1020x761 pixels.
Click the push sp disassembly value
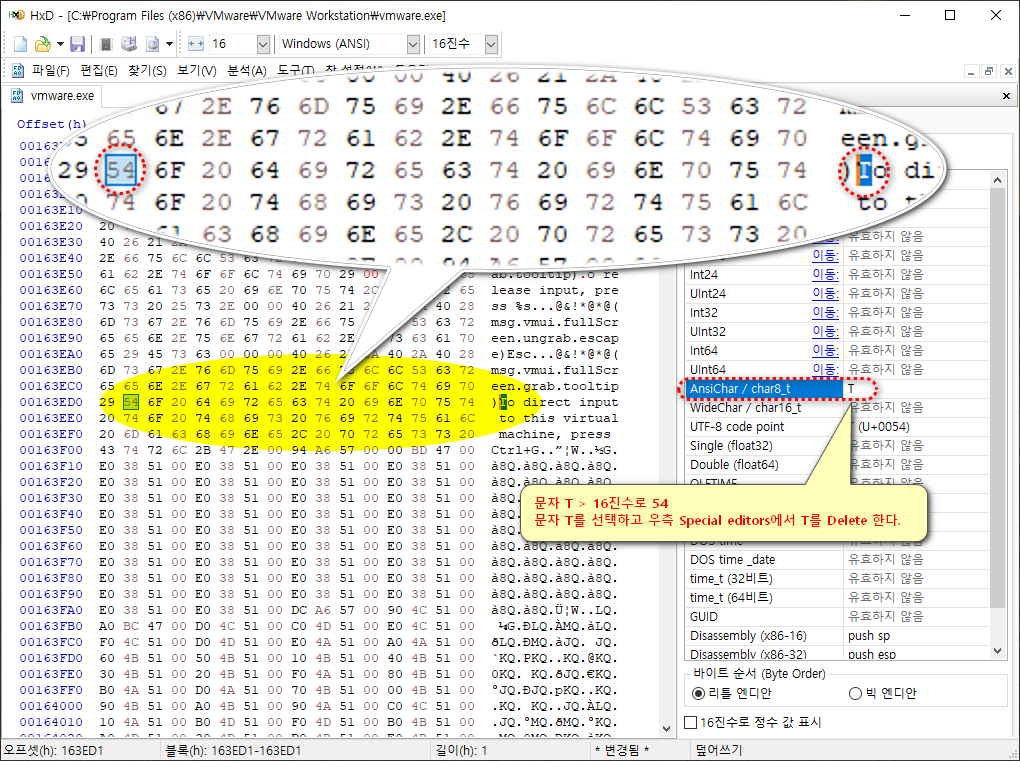click(x=869, y=635)
